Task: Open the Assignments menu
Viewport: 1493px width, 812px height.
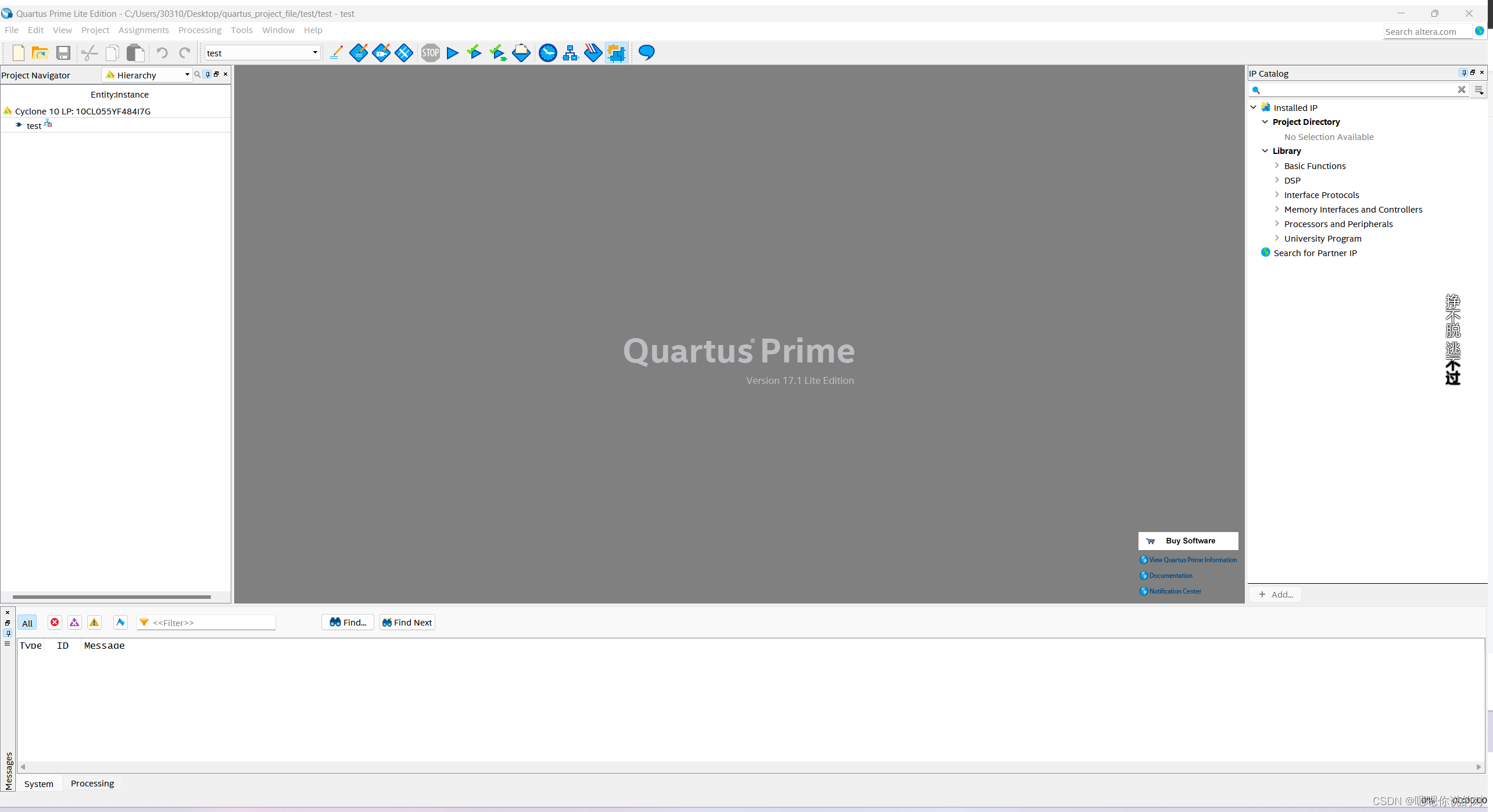Action: click(x=144, y=30)
